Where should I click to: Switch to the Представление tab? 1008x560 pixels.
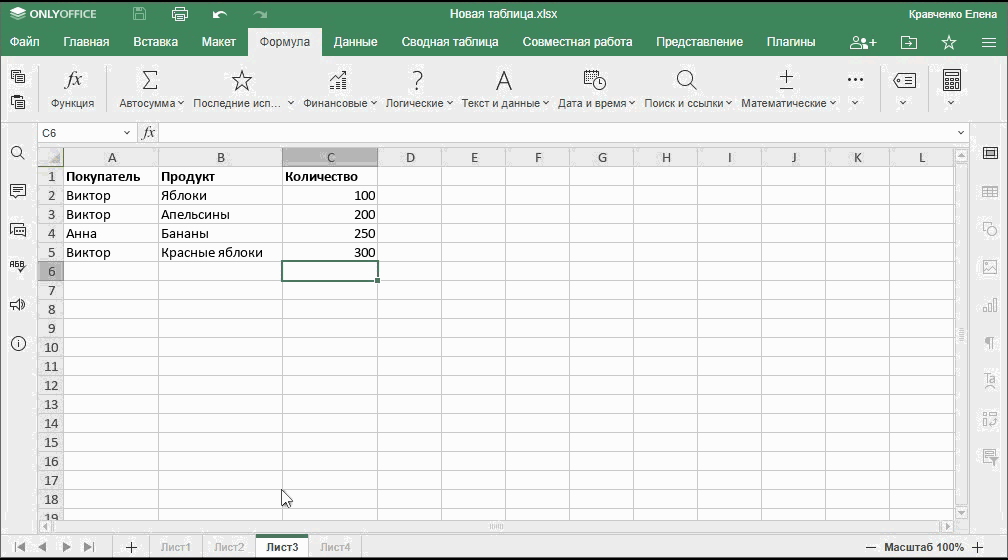tap(699, 42)
